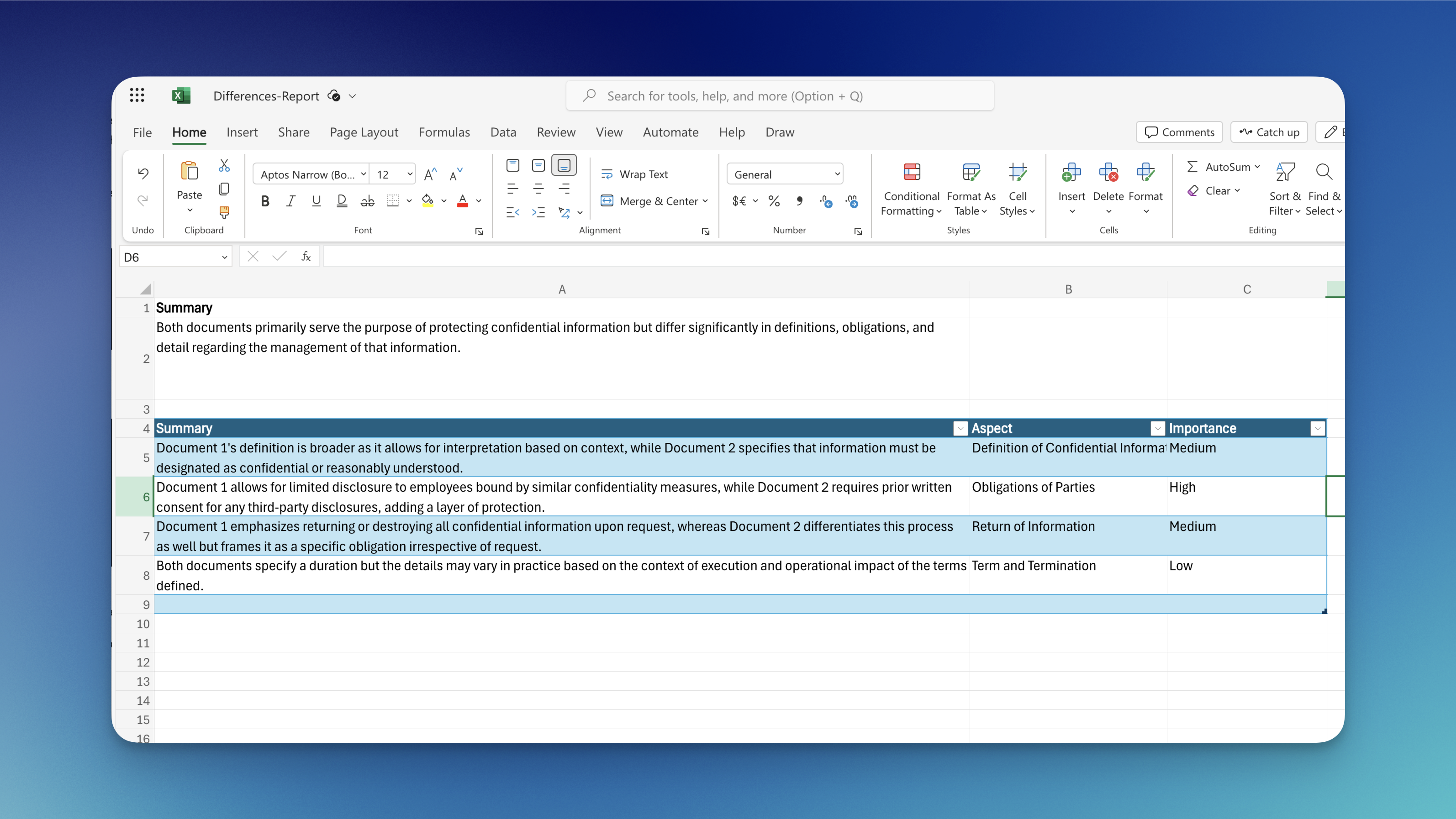Switch to the Formulas tab
This screenshot has width=1456, height=819.
443,132
